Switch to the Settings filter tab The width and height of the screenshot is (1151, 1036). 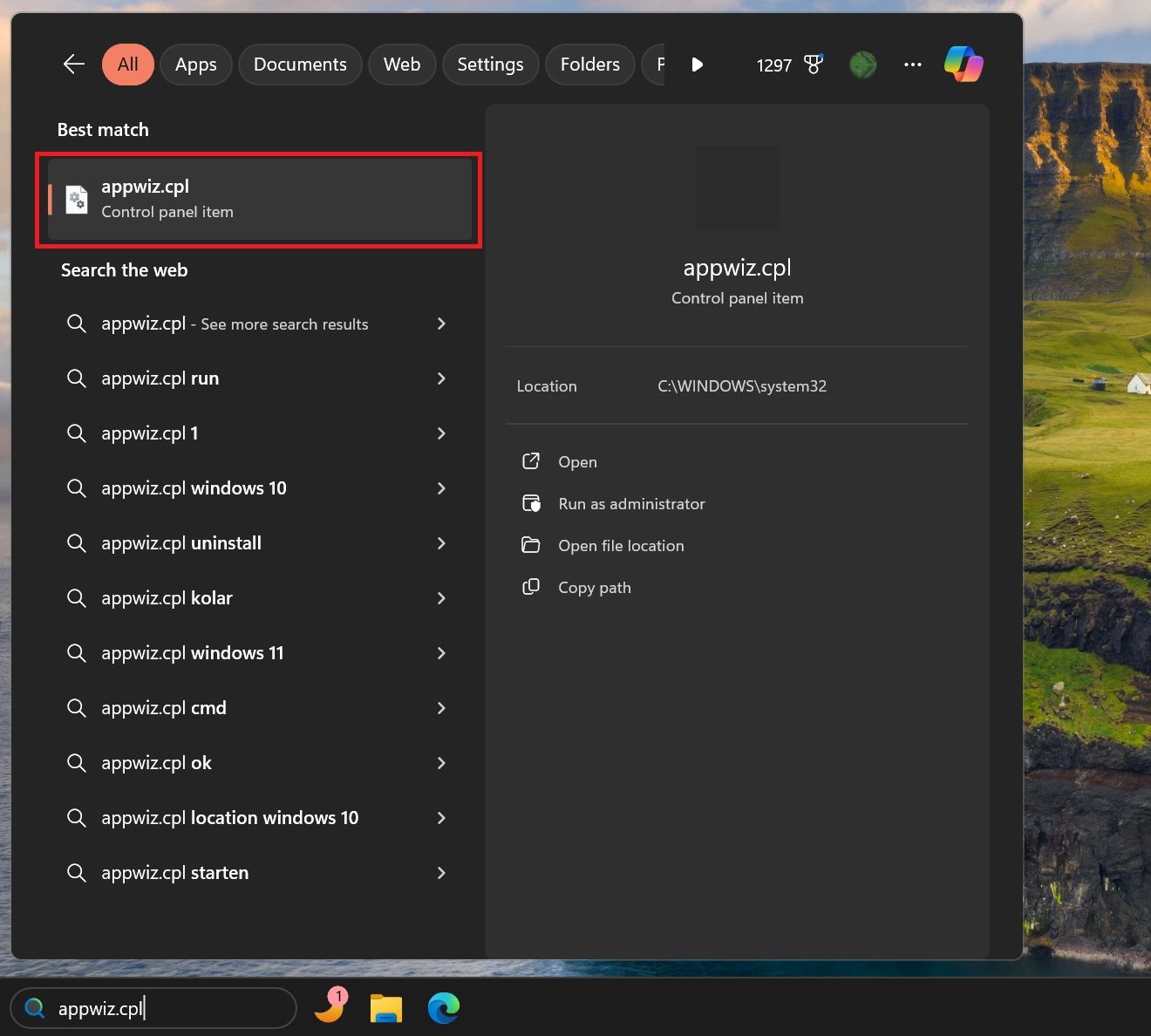click(x=490, y=65)
